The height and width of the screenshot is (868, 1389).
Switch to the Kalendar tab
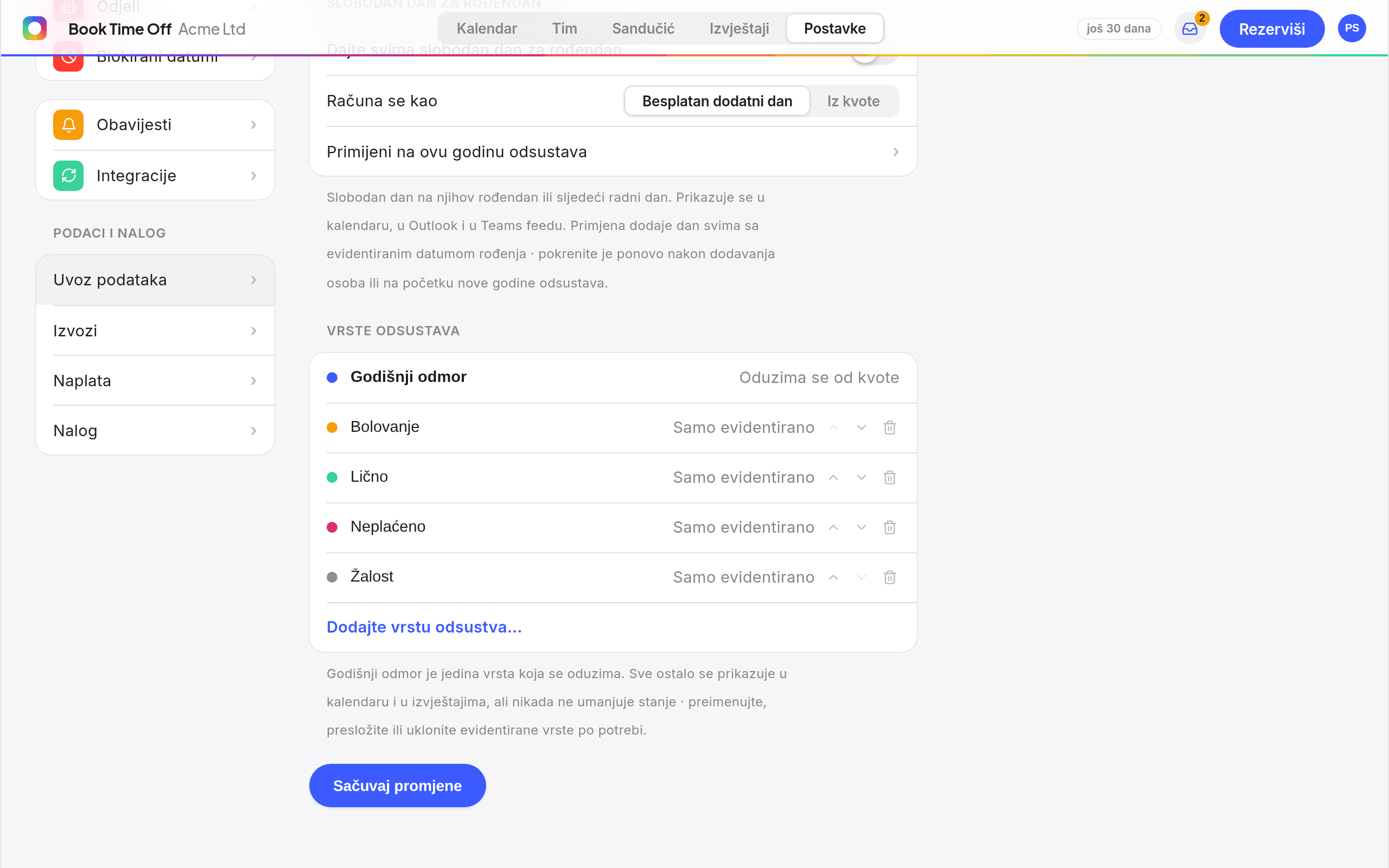[x=487, y=28]
